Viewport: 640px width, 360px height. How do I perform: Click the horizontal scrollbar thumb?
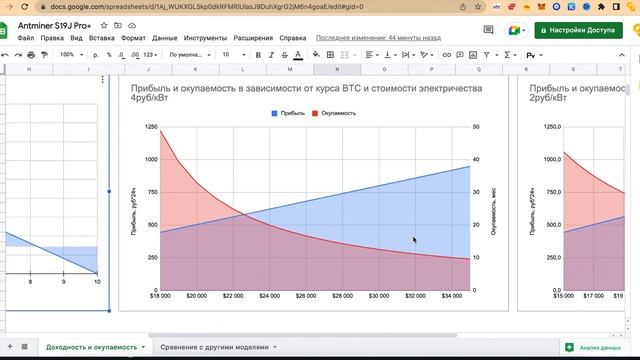click(x=303, y=336)
